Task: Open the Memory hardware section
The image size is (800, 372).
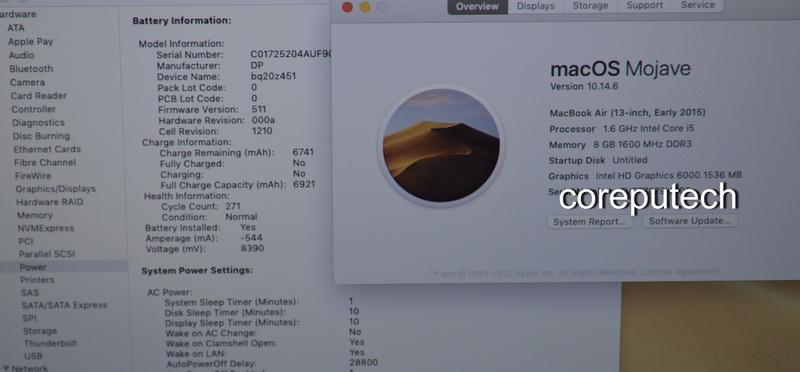Action: (35, 215)
